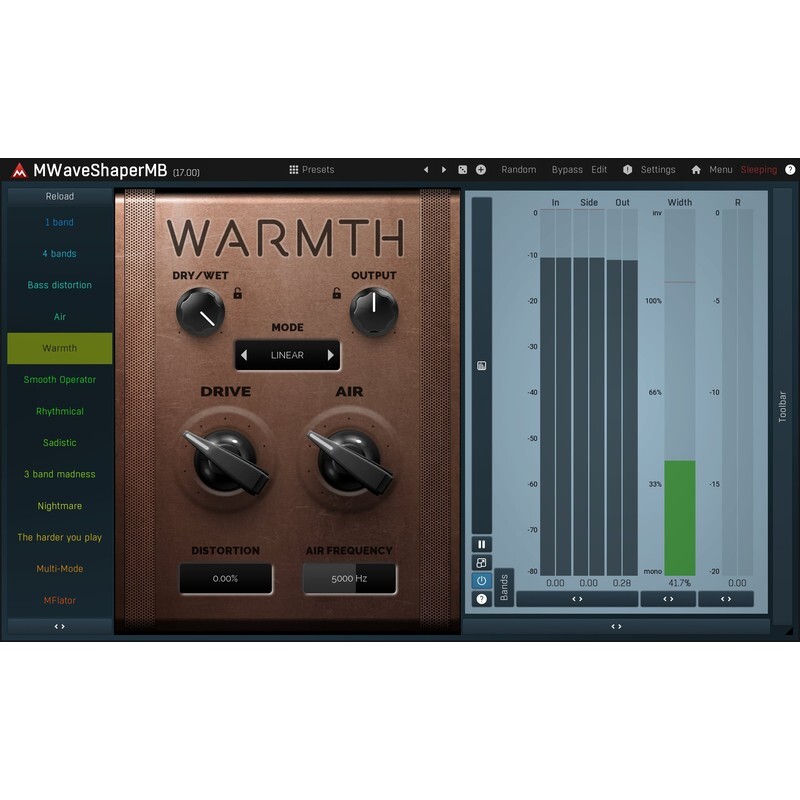Go to next preset arrow

click(444, 170)
